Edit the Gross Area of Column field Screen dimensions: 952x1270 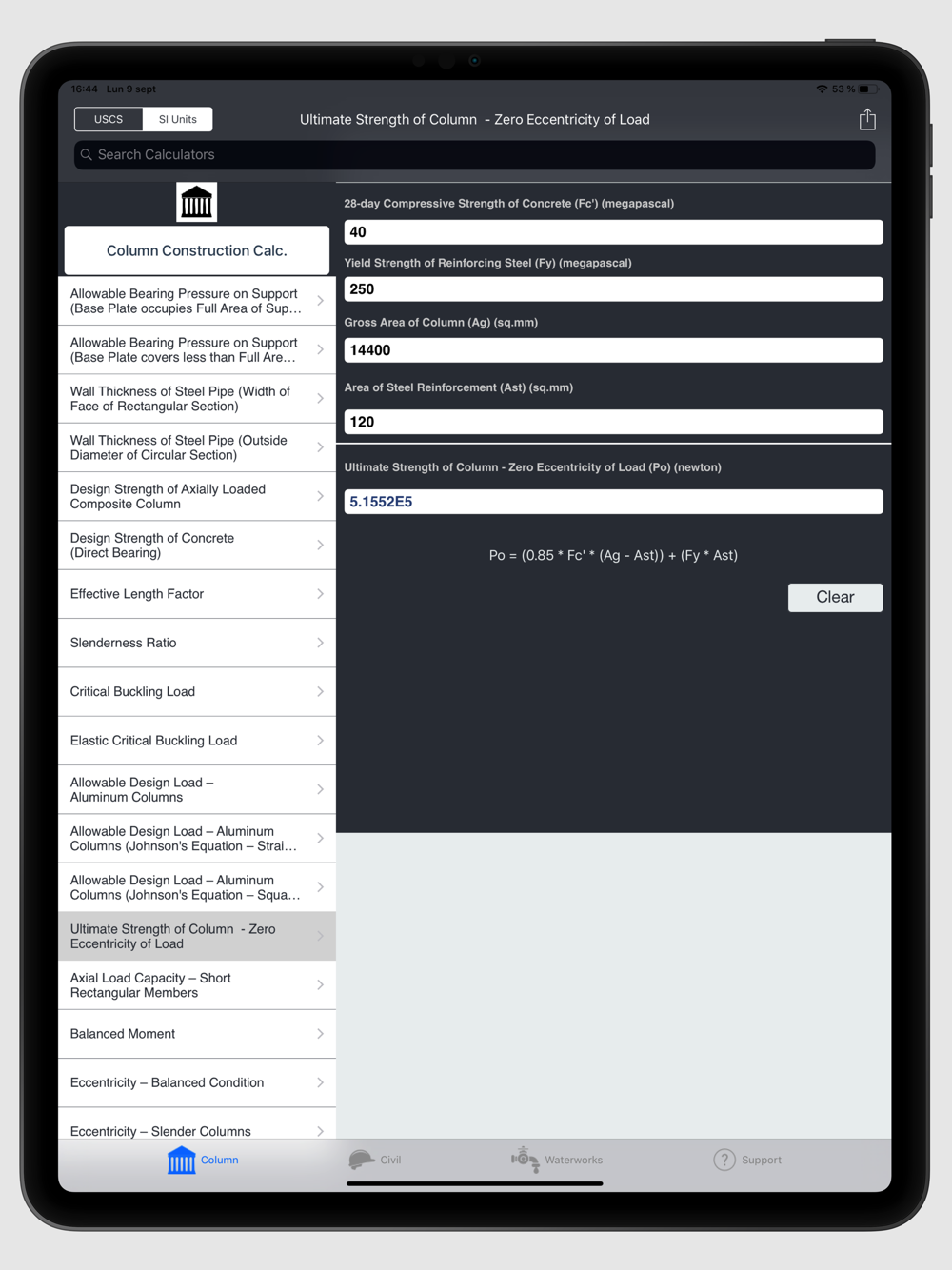tap(613, 349)
